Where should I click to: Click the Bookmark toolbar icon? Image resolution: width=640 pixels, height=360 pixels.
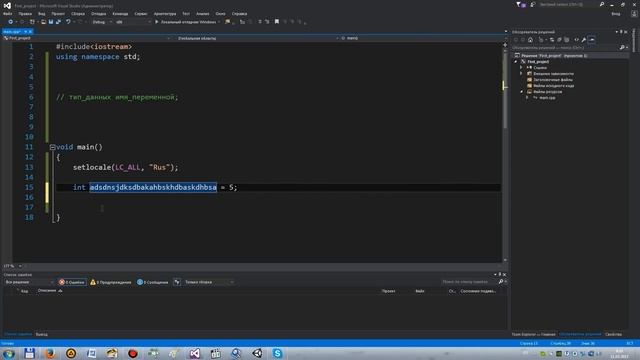[277, 22]
